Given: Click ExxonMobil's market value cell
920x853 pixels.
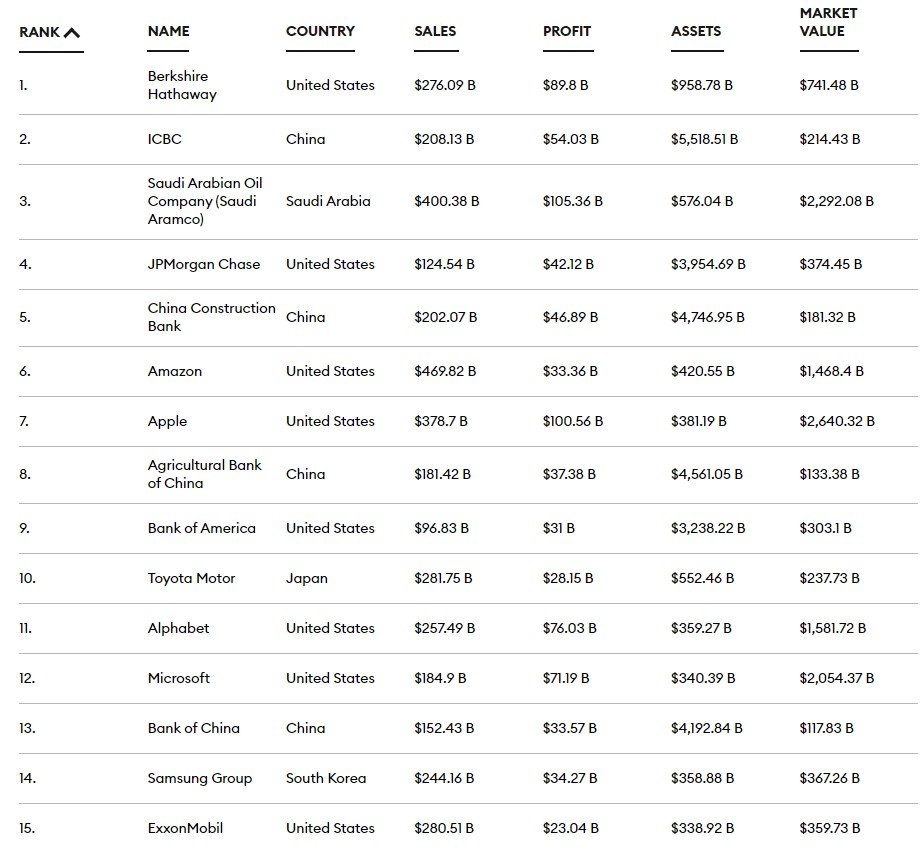Looking at the screenshot, I should (x=829, y=828).
